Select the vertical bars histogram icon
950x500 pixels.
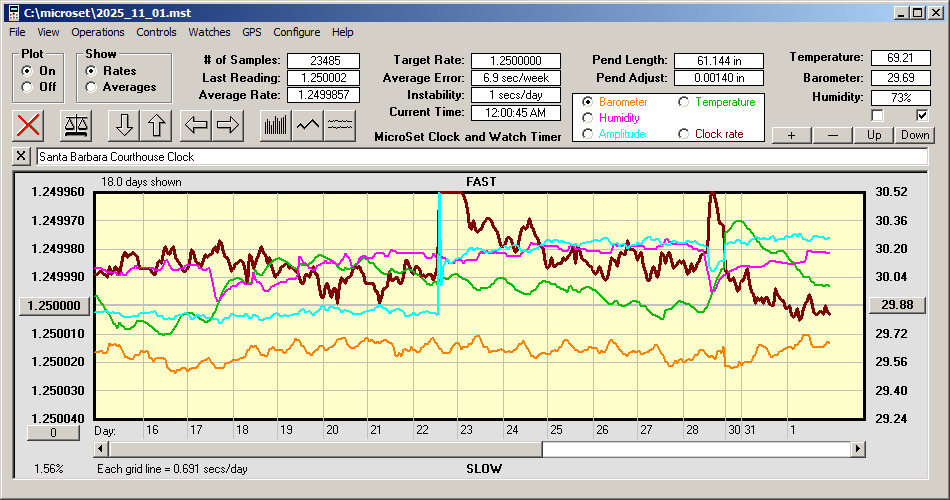click(x=274, y=126)
